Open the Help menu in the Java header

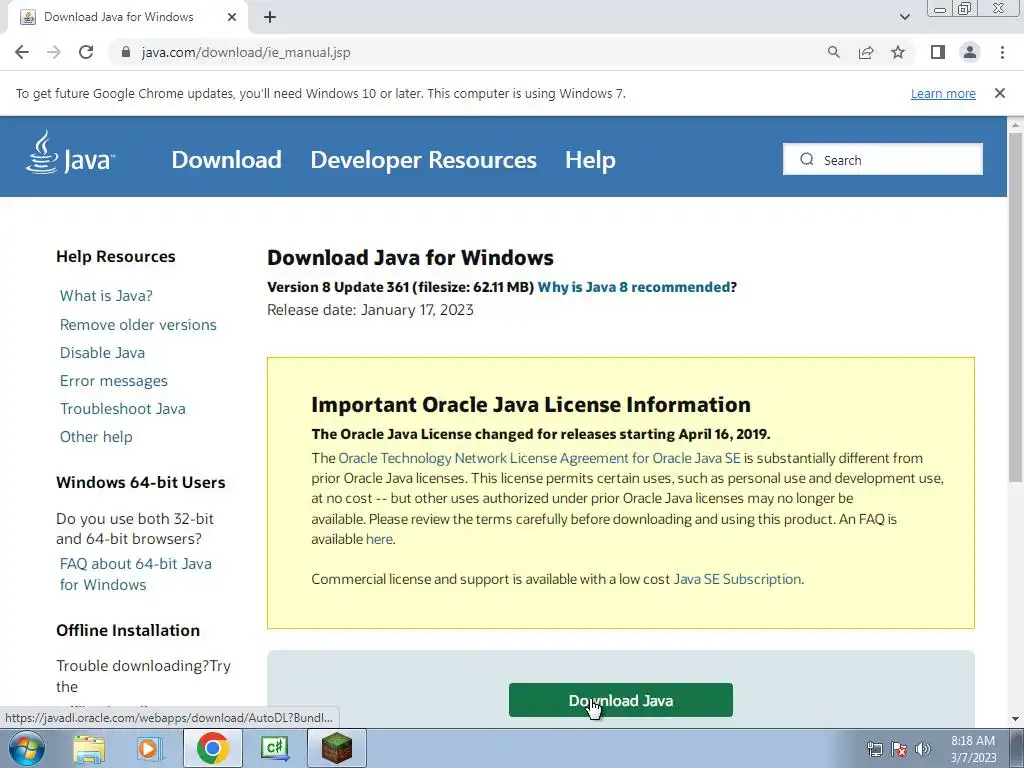point(590,160)
